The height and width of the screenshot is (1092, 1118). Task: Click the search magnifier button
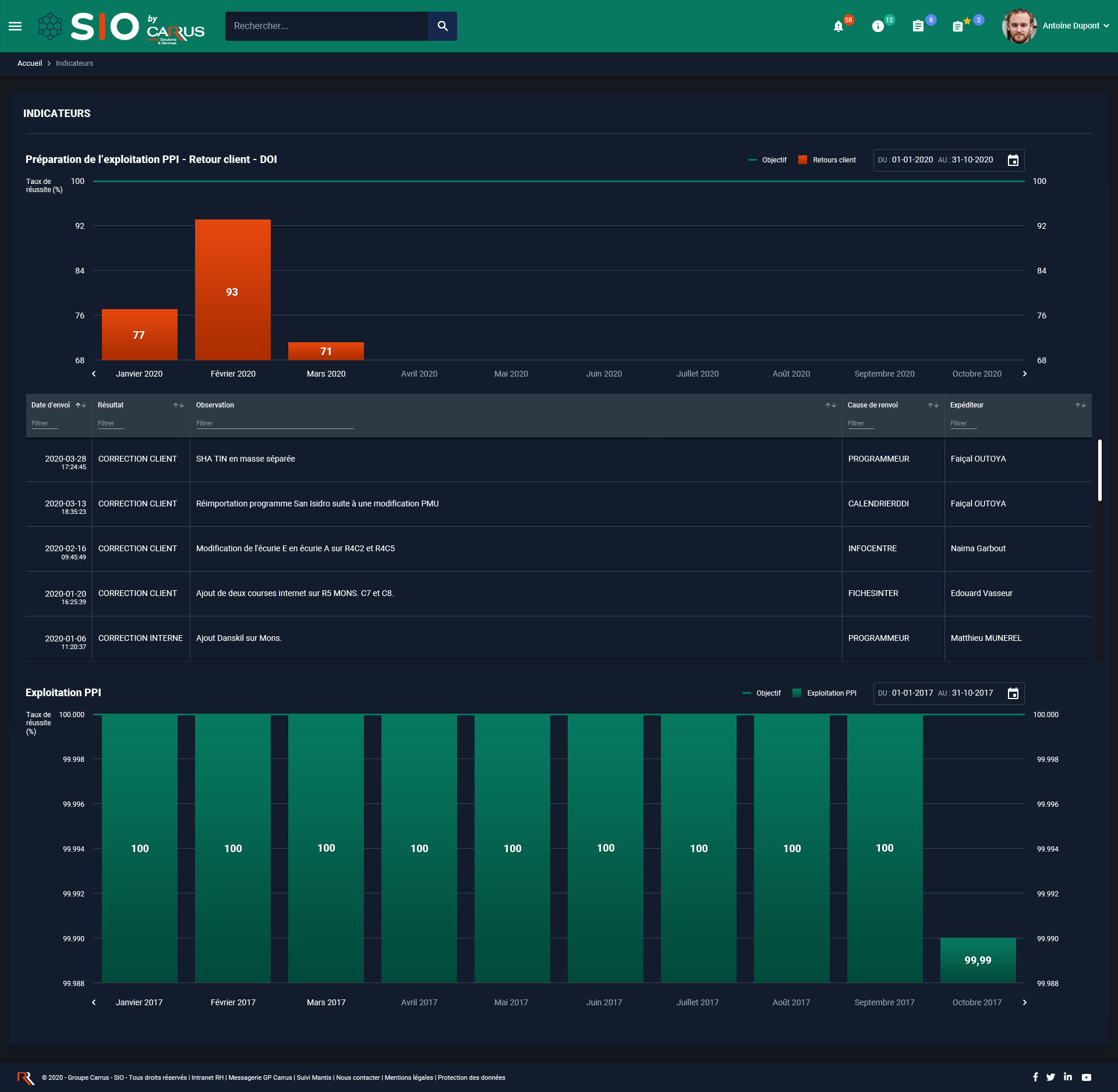pyautogui.click(x=443, y=26)
